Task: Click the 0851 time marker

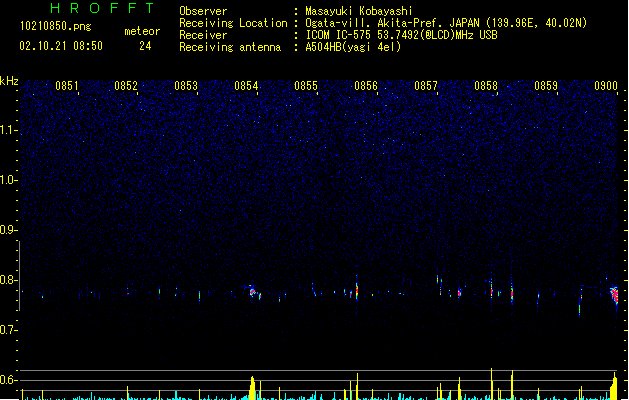Action: (x=67, y=86)
